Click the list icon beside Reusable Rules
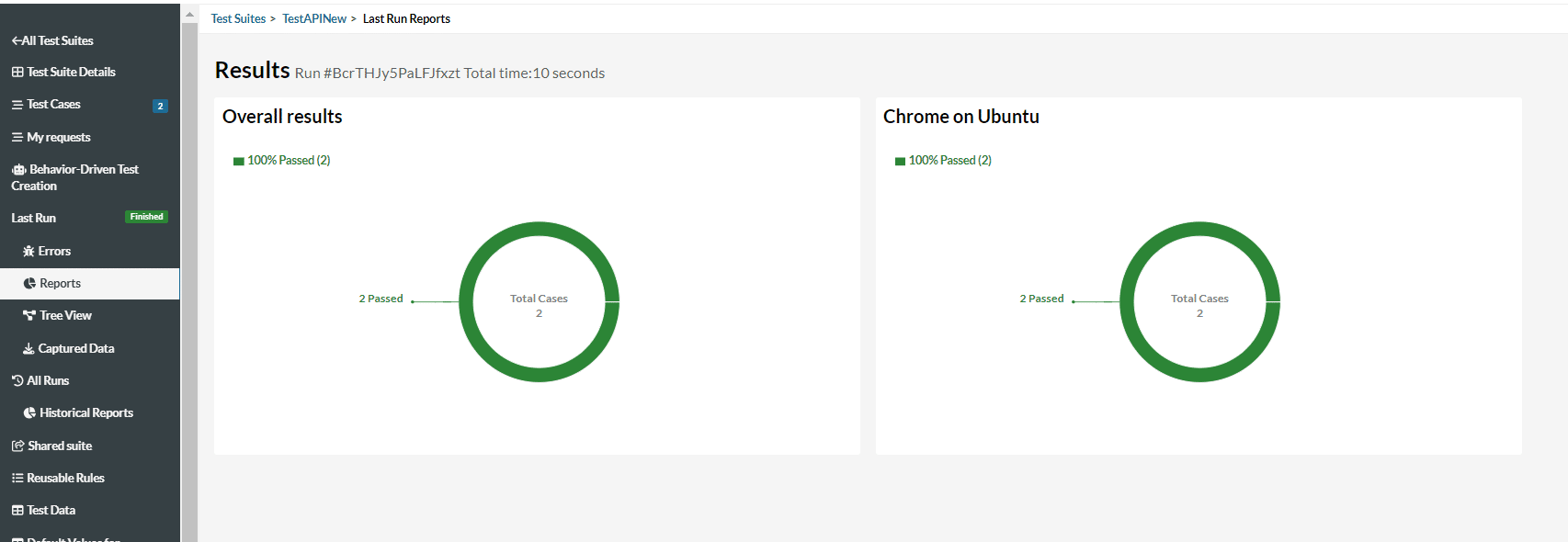Viewport: 1568px width, 542px height. pos(17,478)
